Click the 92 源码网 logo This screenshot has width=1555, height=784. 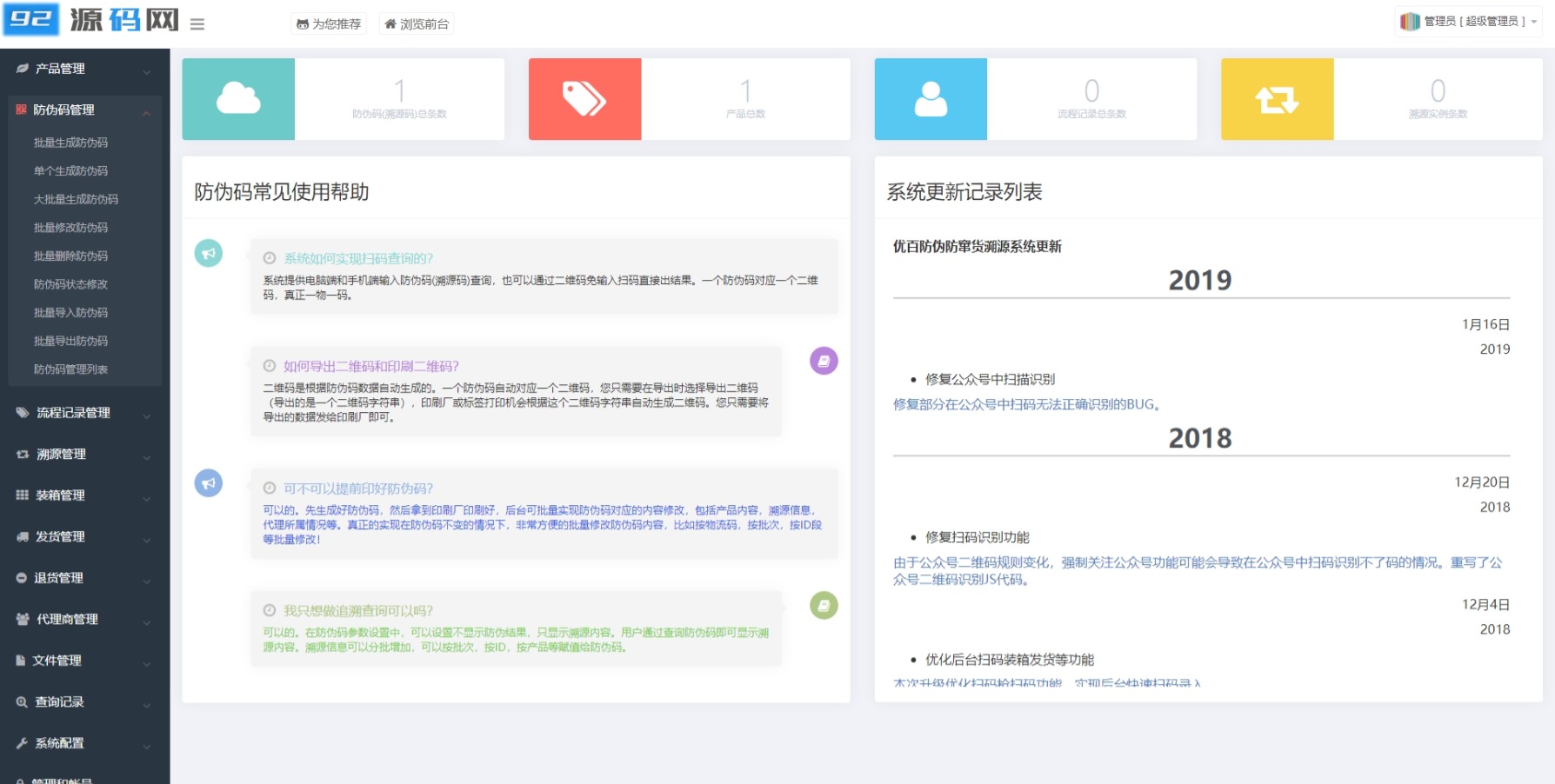click(x=91, y=19)
